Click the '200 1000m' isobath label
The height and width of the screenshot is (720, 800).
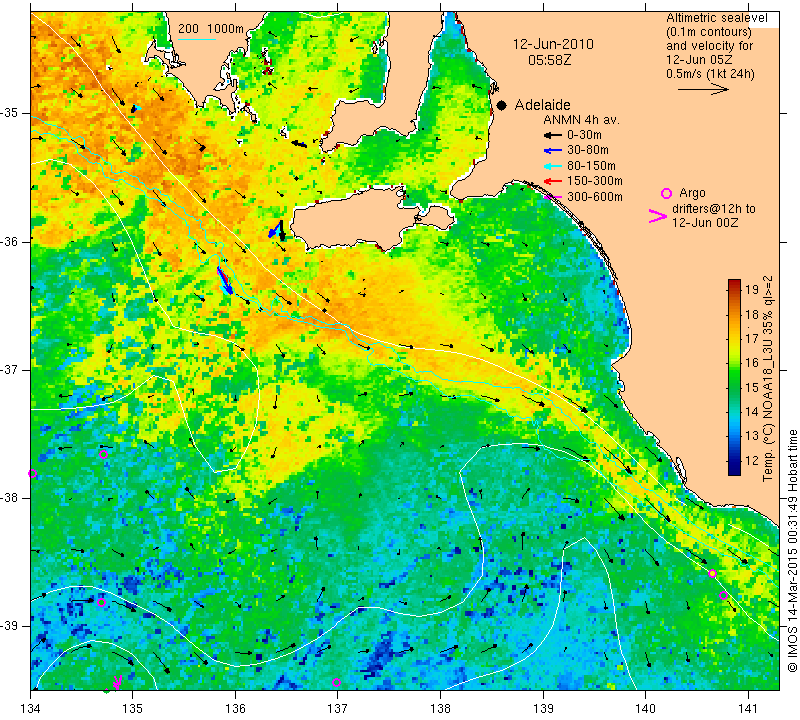click(211, 29)
